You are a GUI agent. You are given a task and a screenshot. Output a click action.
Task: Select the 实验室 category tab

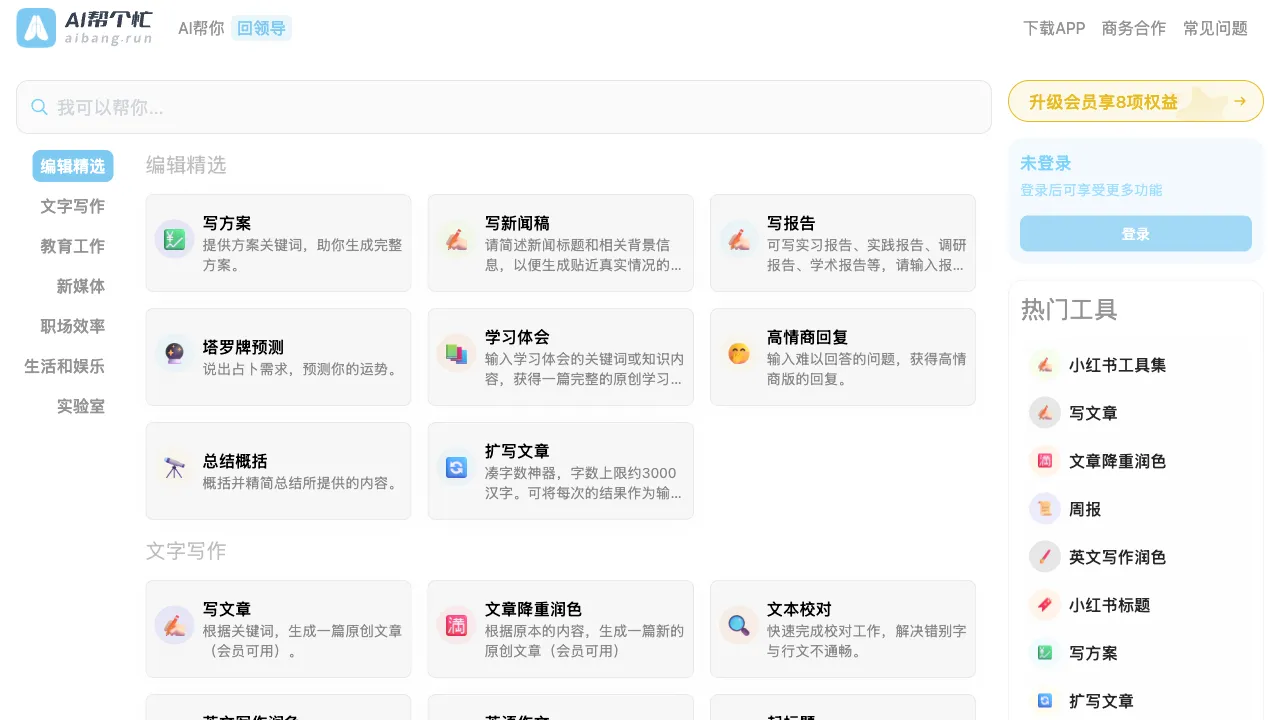[x=81, y=406]
